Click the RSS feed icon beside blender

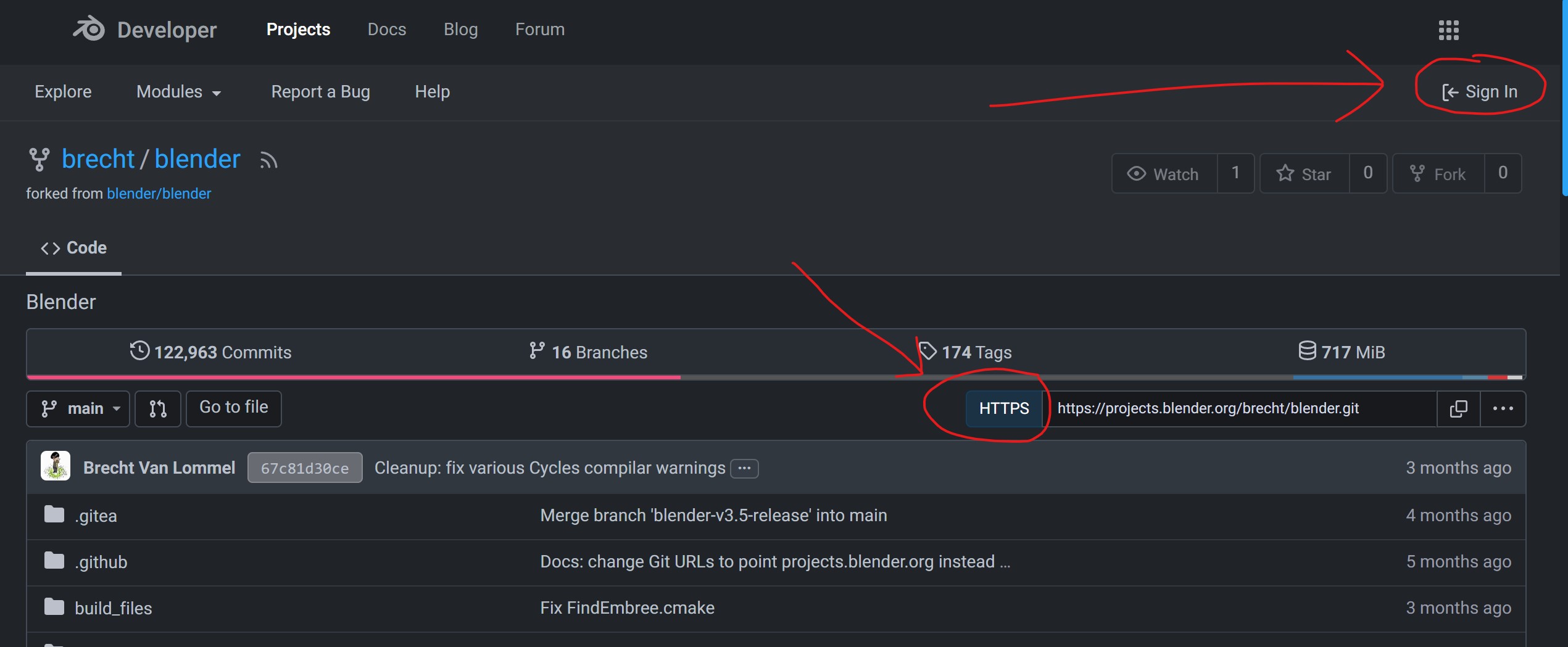click(268, 160)
